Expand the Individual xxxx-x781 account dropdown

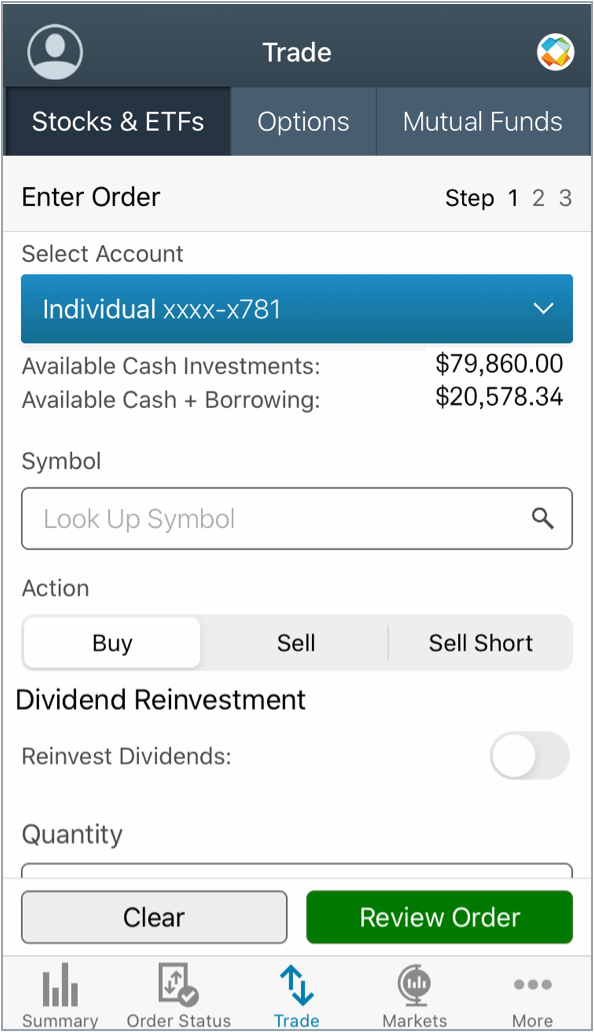click(296, 309)
